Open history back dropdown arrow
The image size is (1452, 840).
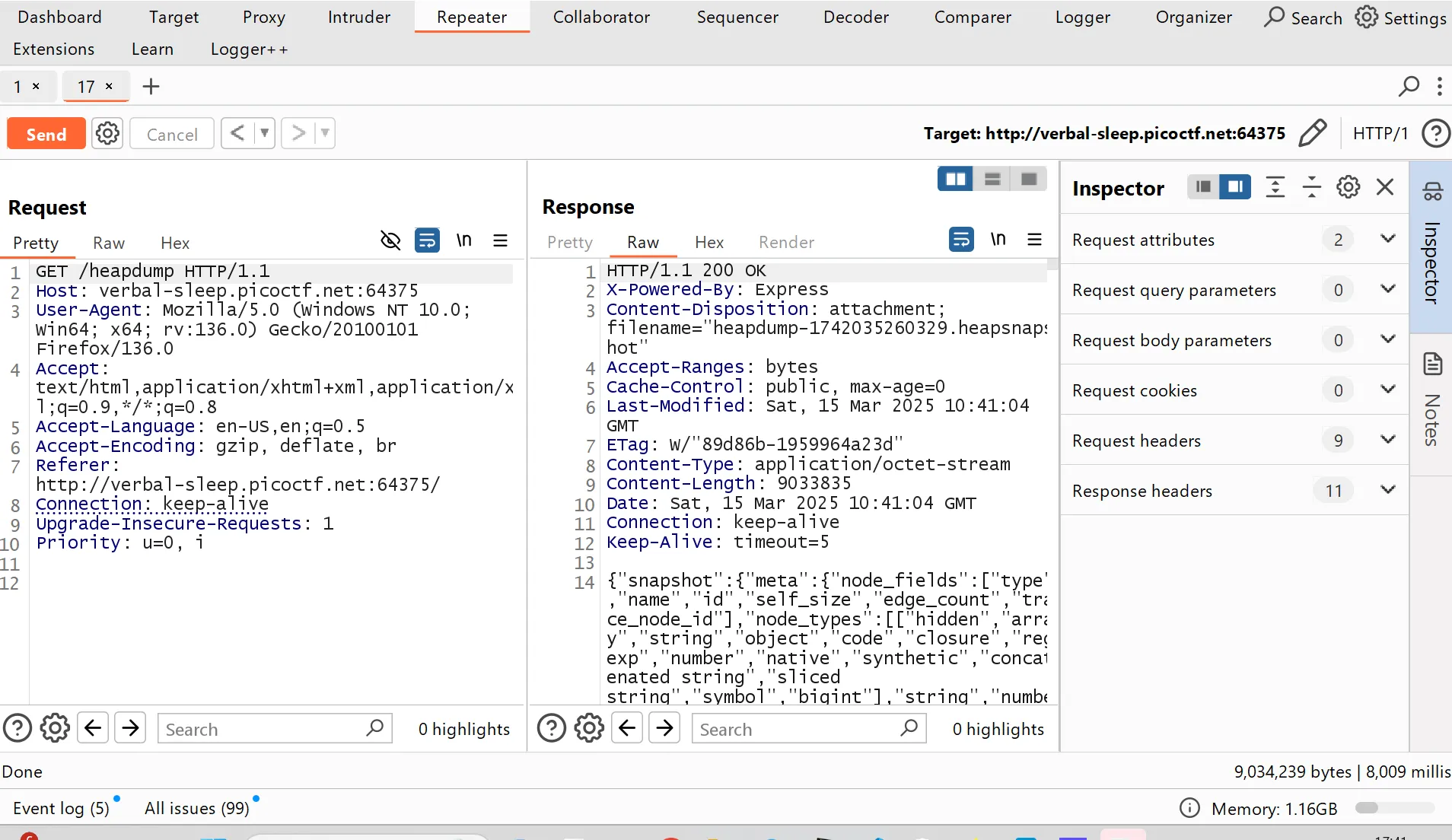pyautogui.click(x=264, y=134)
